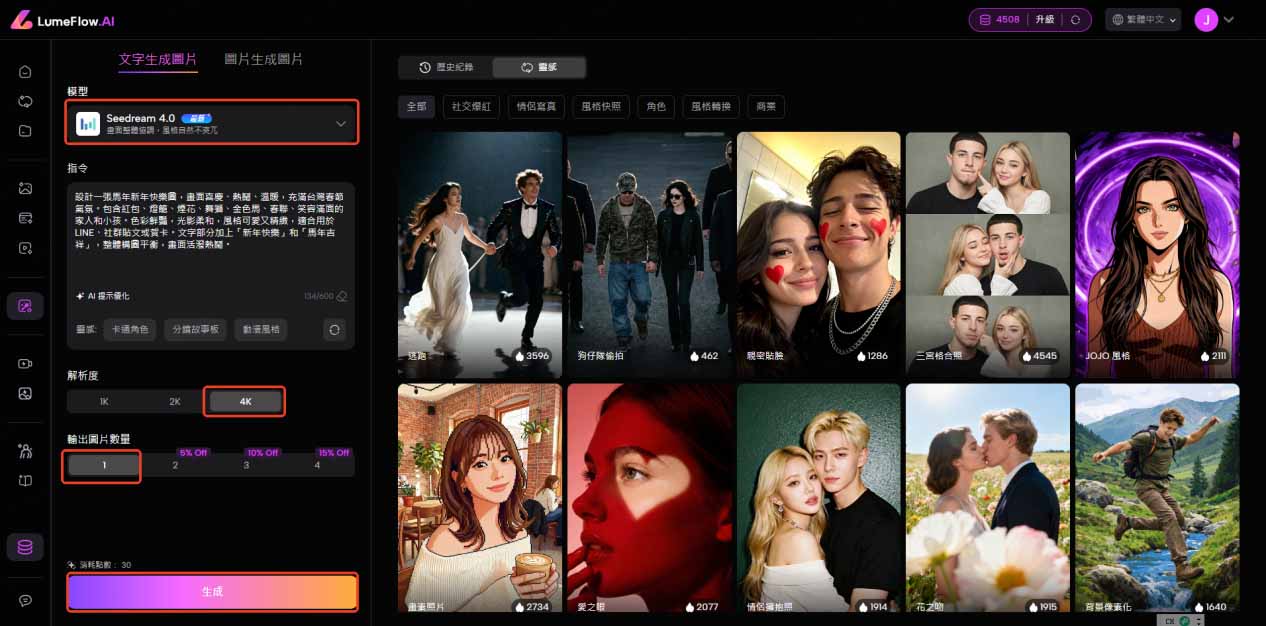Viewport: 1266px width, 626px height.
Task: Open the 繁體中文 language dropdown
Action: tap(1144, 19)
